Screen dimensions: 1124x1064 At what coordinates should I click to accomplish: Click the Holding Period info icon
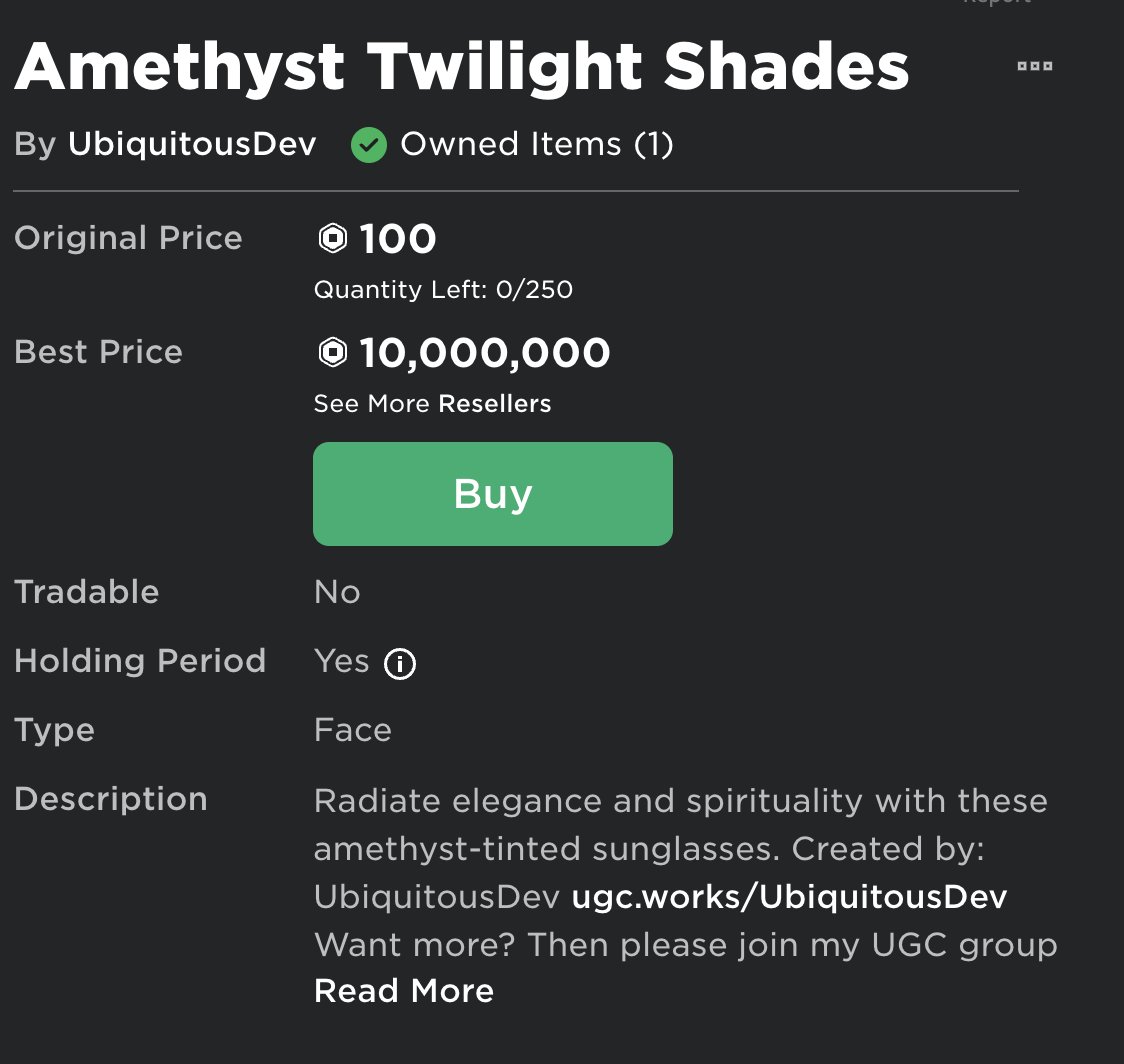click(x=400, y=664)
